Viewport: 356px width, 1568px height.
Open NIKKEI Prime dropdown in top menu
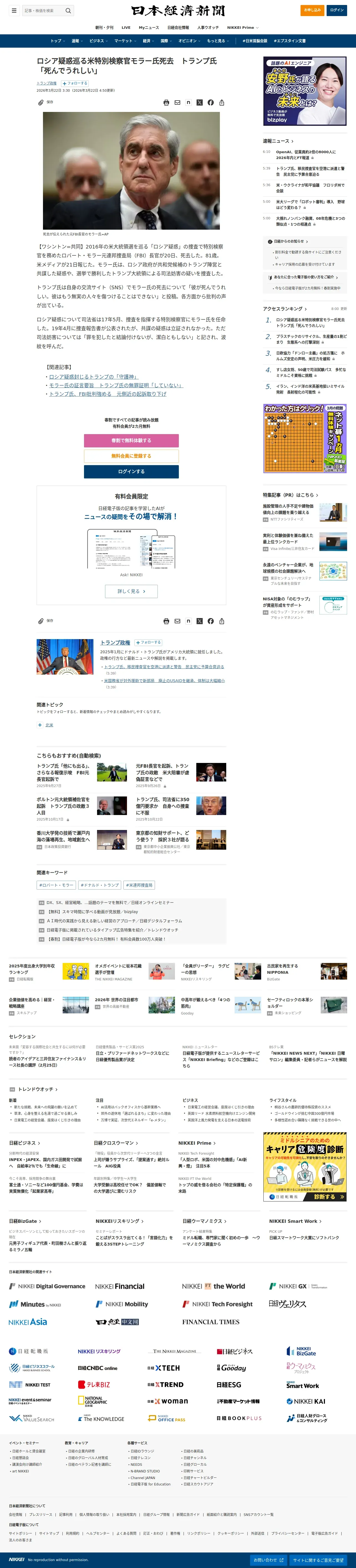coord(243,27)
